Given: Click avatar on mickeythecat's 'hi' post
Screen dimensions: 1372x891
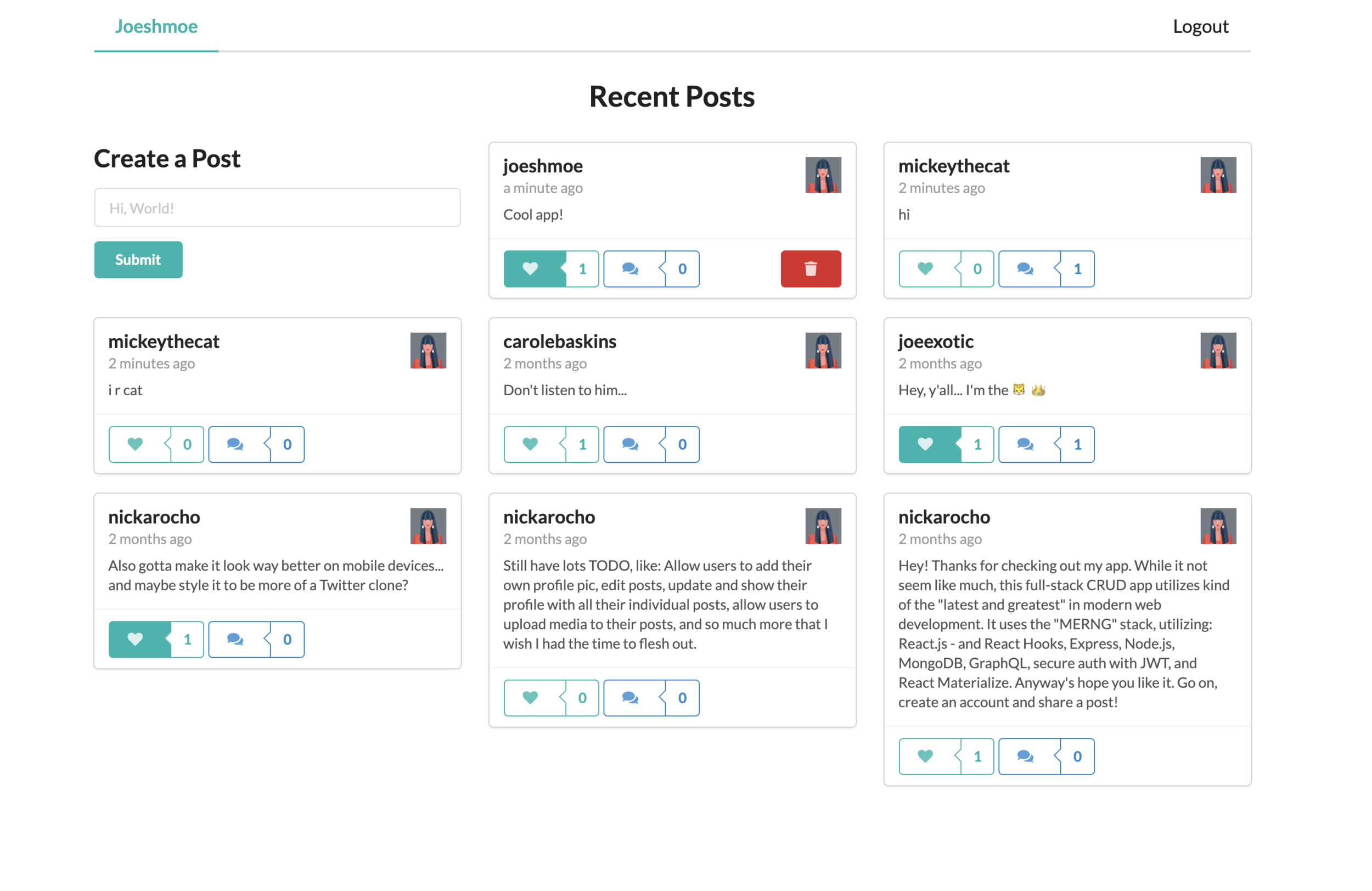Looking at the screenshot, I should 1218,175.
